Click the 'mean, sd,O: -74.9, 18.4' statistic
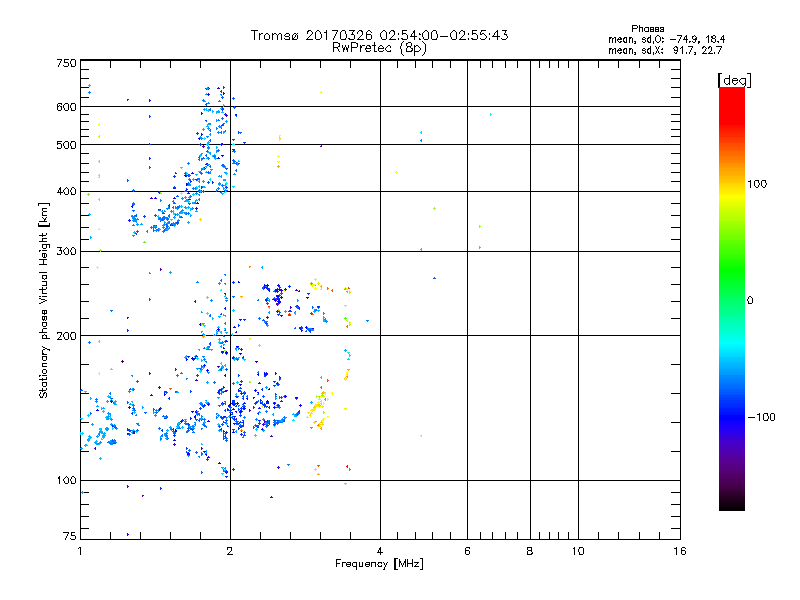This screenshot has height=600, width=800. (x=666, y=39)
